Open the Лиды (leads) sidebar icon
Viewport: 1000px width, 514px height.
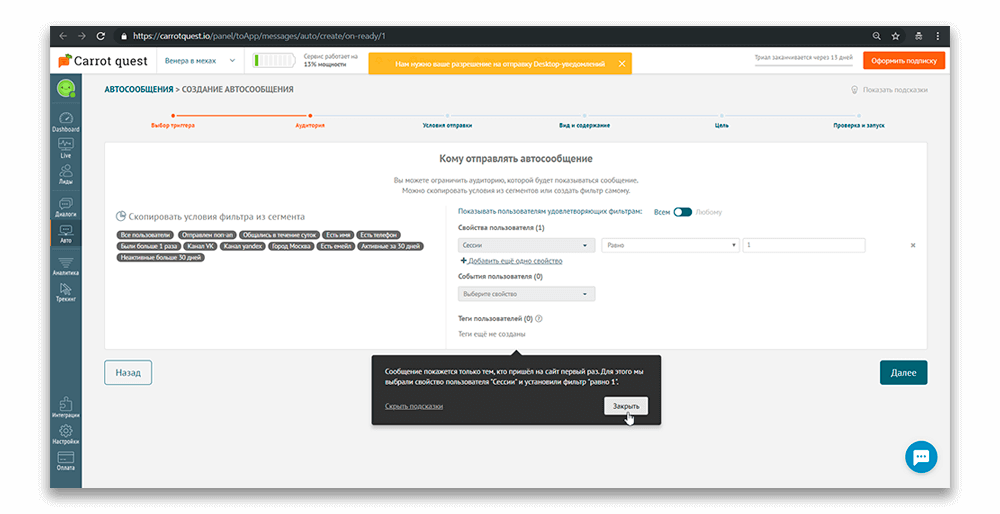coord(66,174)
